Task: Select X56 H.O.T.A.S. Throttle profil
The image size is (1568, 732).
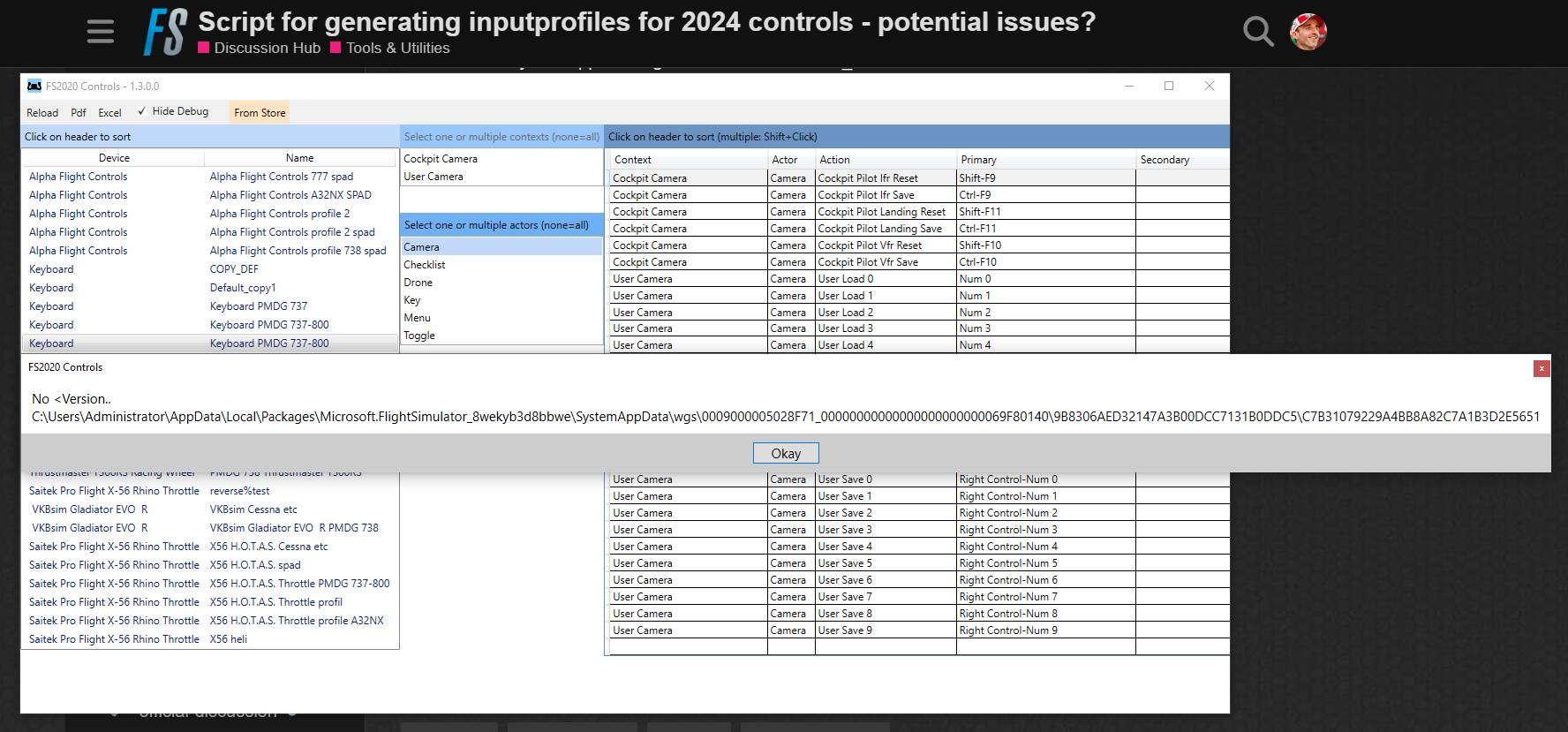Action: 276,602
